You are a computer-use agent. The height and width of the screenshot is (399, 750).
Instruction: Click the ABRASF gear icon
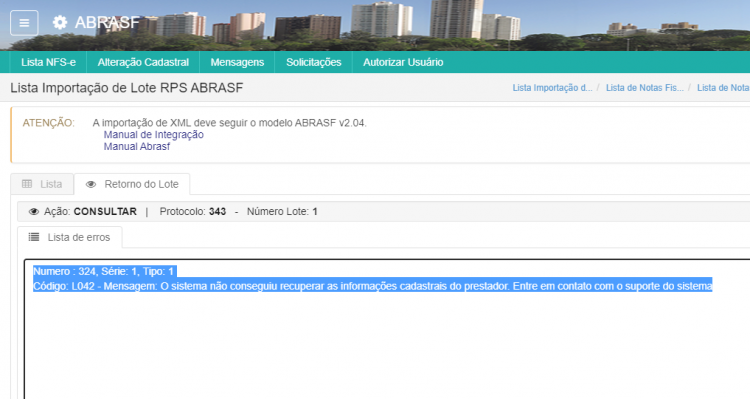point(60,22)
